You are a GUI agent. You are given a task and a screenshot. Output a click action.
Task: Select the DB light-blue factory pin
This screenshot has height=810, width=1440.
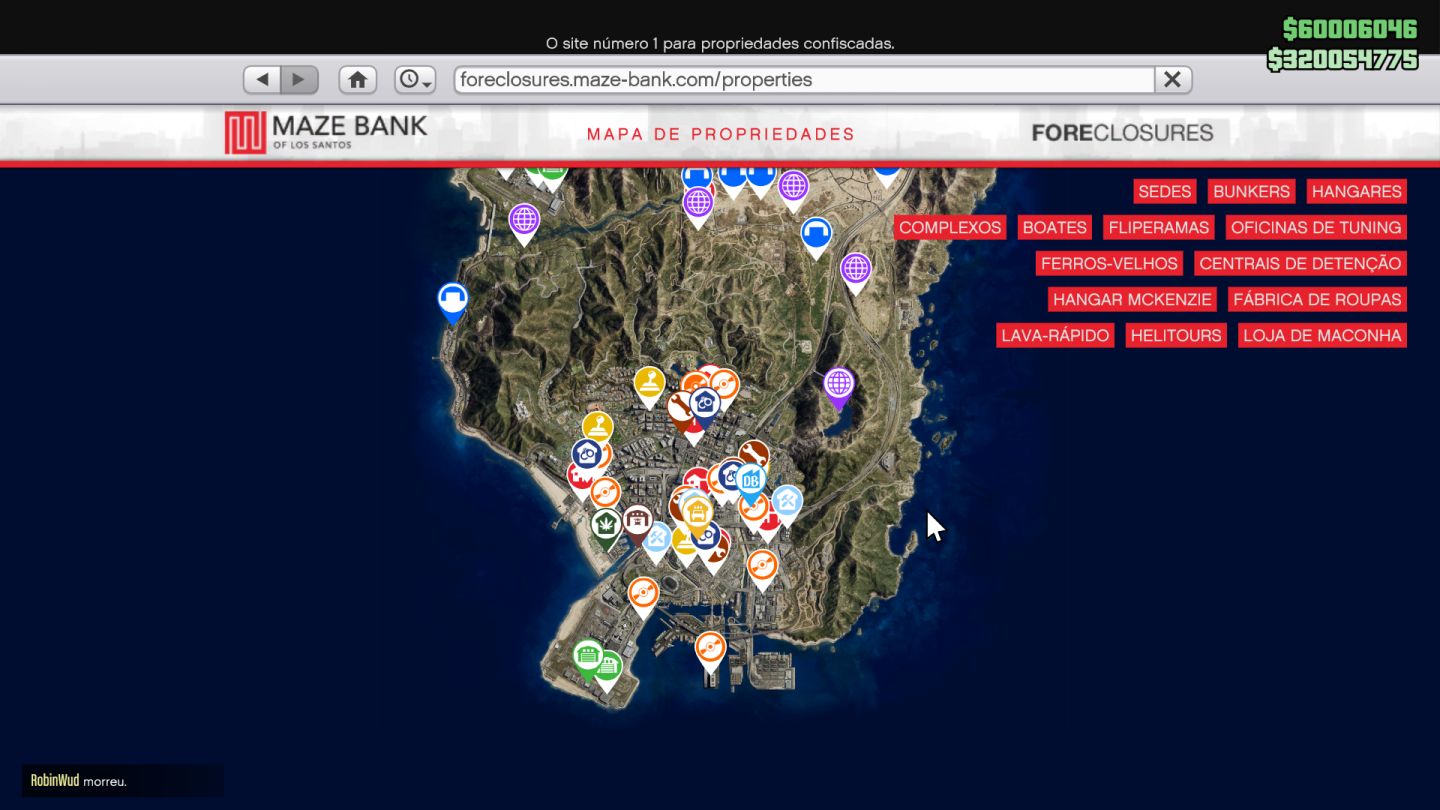pos(751,481)
